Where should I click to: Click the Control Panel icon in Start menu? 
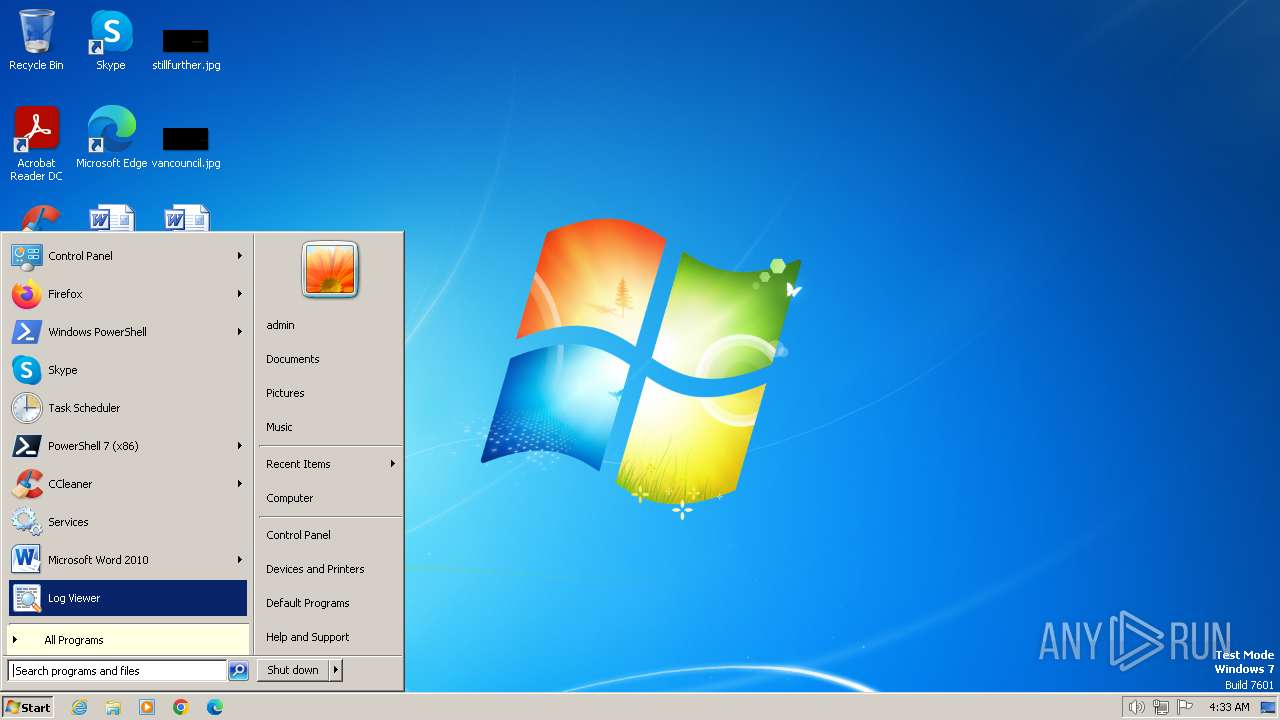(x=26, y=256)
